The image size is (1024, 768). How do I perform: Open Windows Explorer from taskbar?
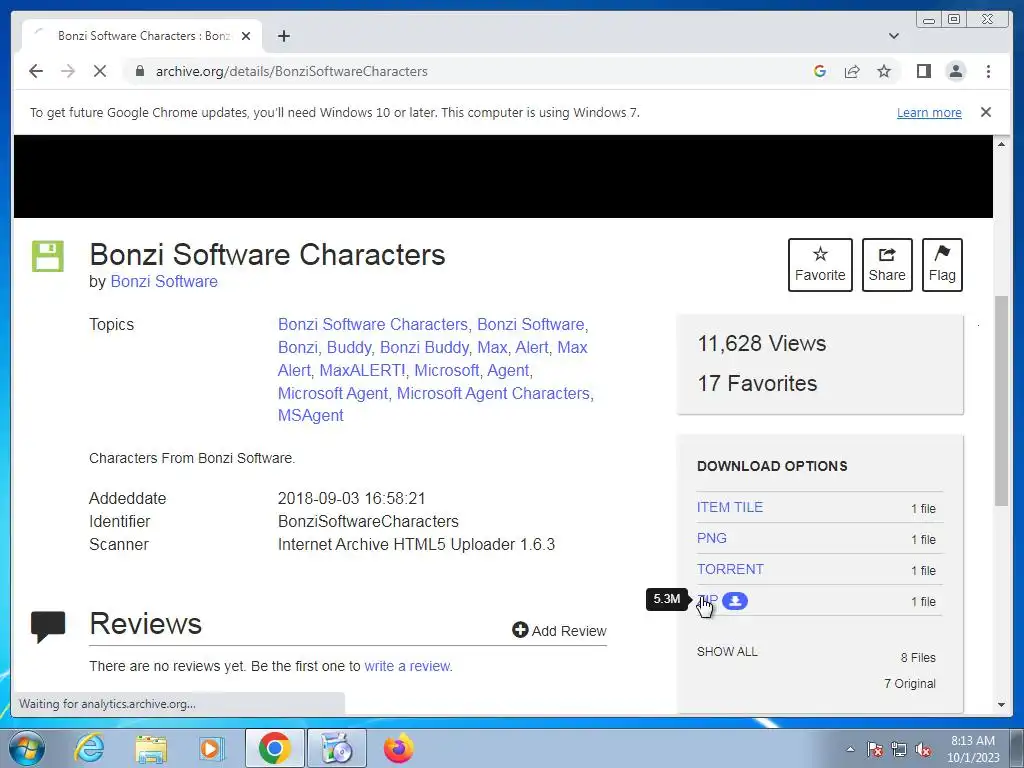(151, 748)
